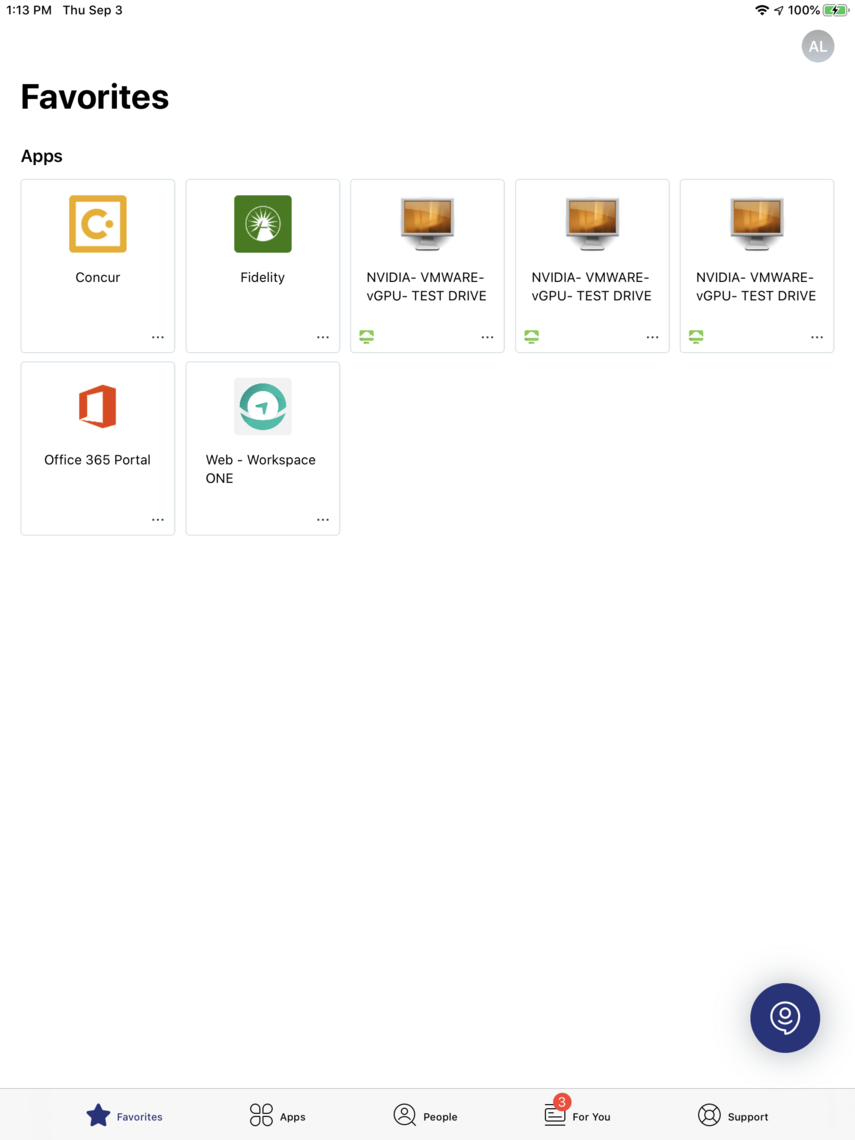Open more options on Office 365 Portal card

tap(158, 520)
